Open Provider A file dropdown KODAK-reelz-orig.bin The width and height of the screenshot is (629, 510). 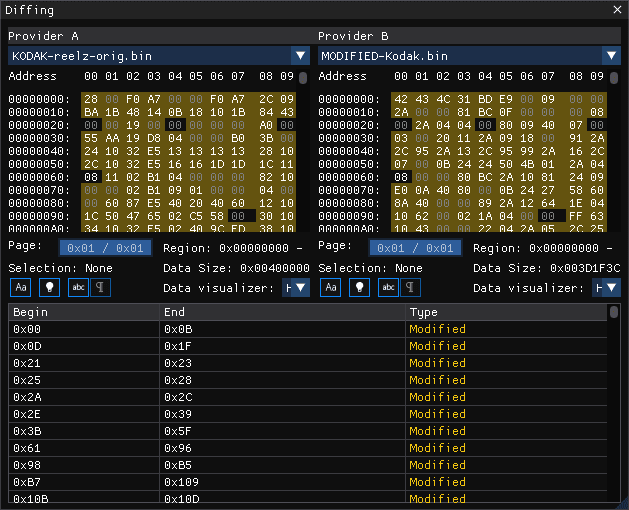point(159,56)
